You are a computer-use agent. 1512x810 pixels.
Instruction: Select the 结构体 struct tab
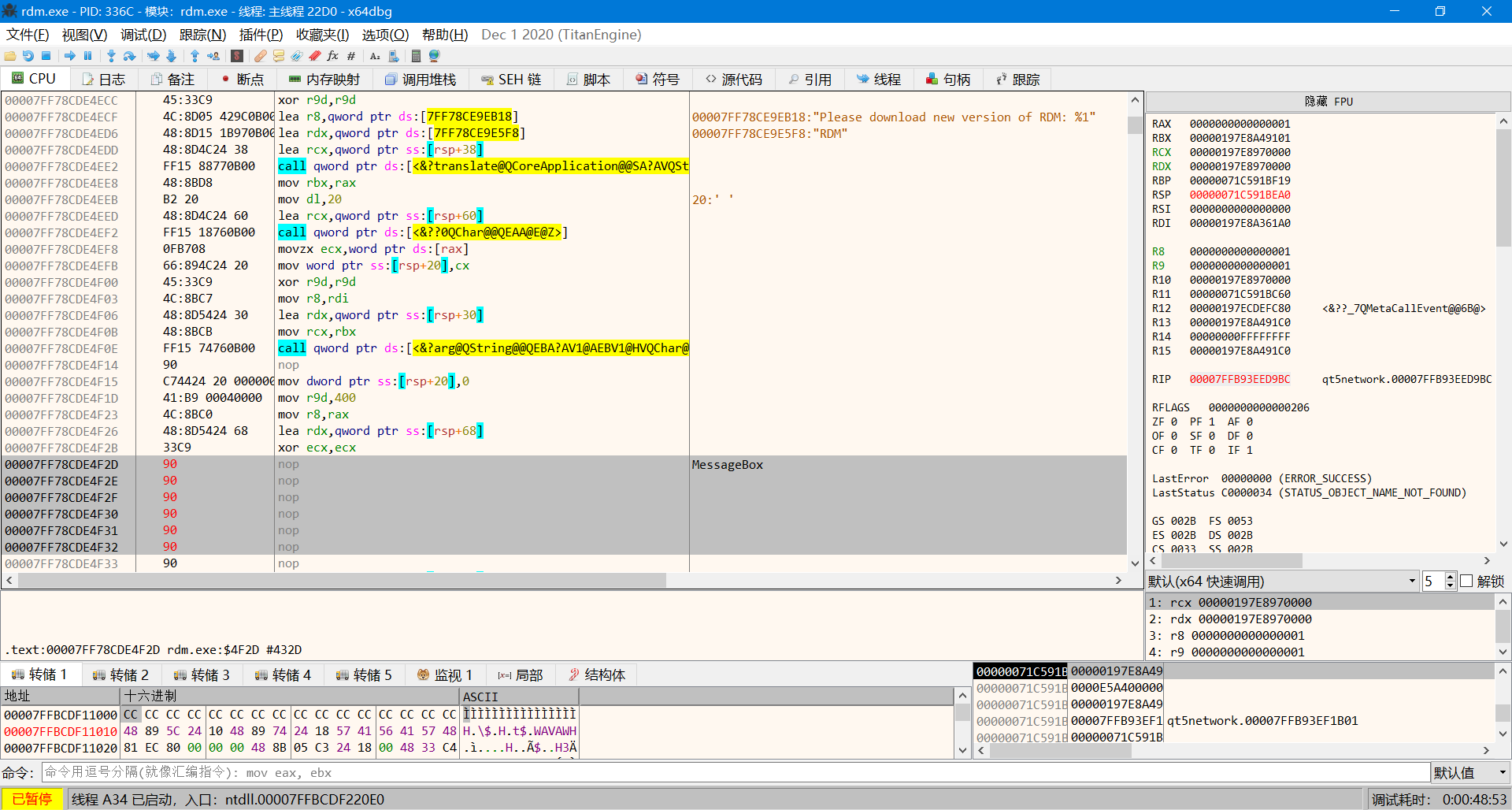pyautogui.click(x=597, y=675)
